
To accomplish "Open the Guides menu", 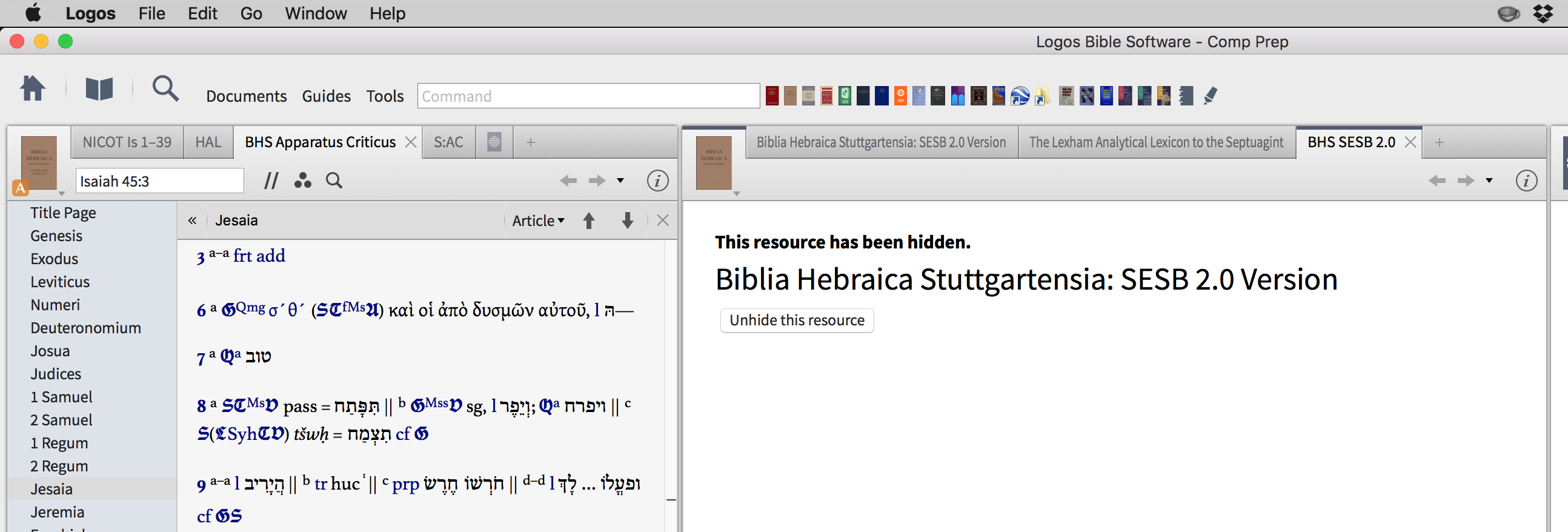I will (326, 96).
